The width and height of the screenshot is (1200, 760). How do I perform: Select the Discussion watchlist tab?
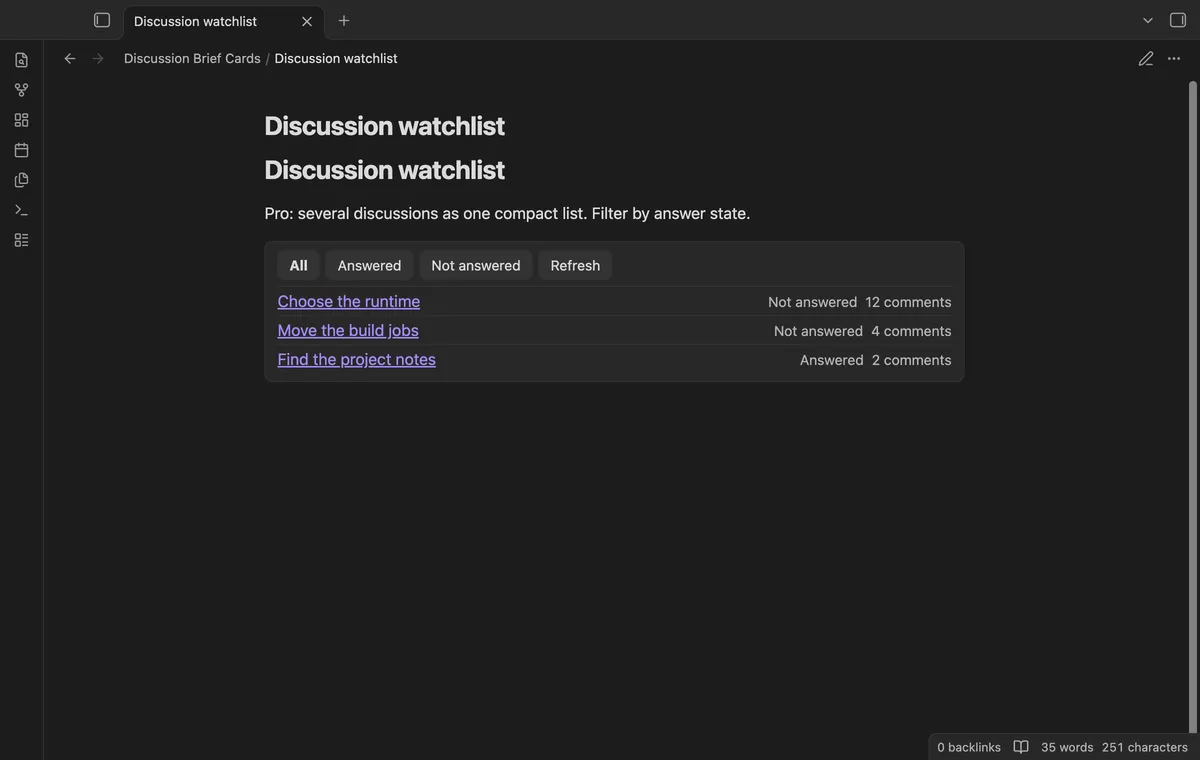224,22
